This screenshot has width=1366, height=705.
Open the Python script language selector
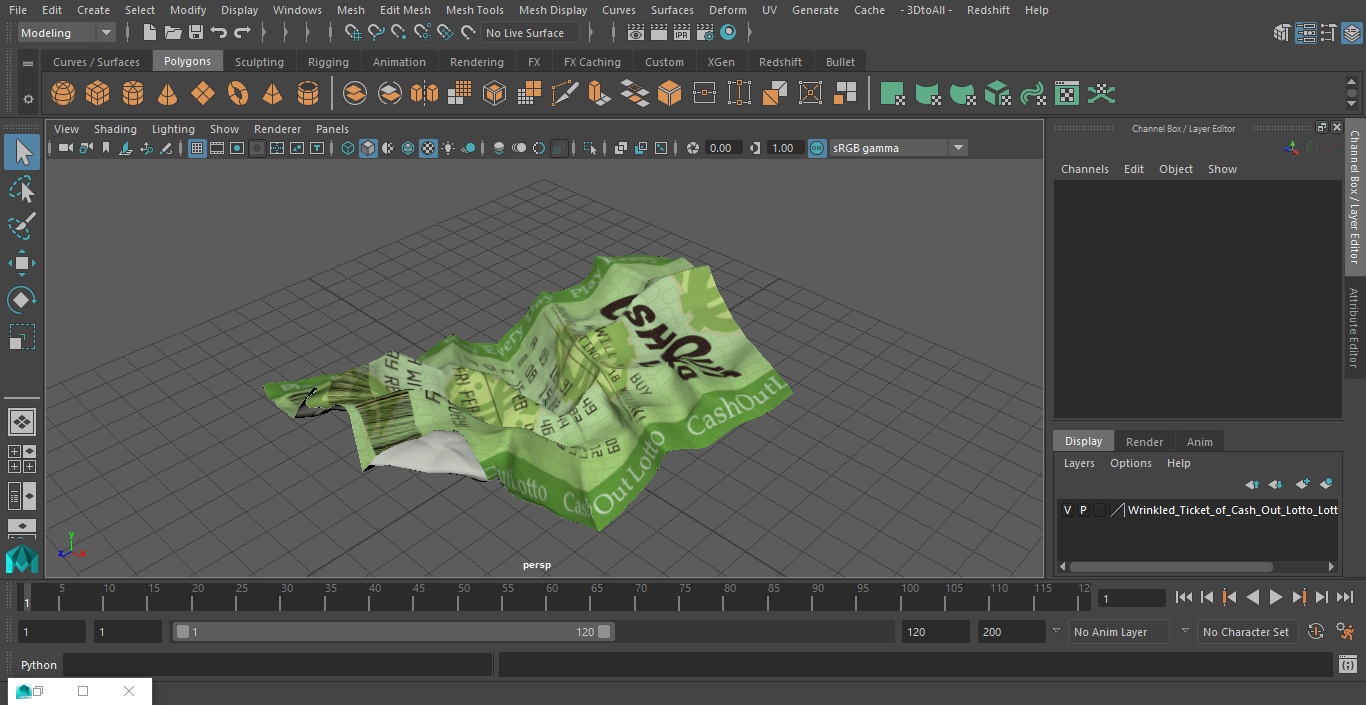39,665
